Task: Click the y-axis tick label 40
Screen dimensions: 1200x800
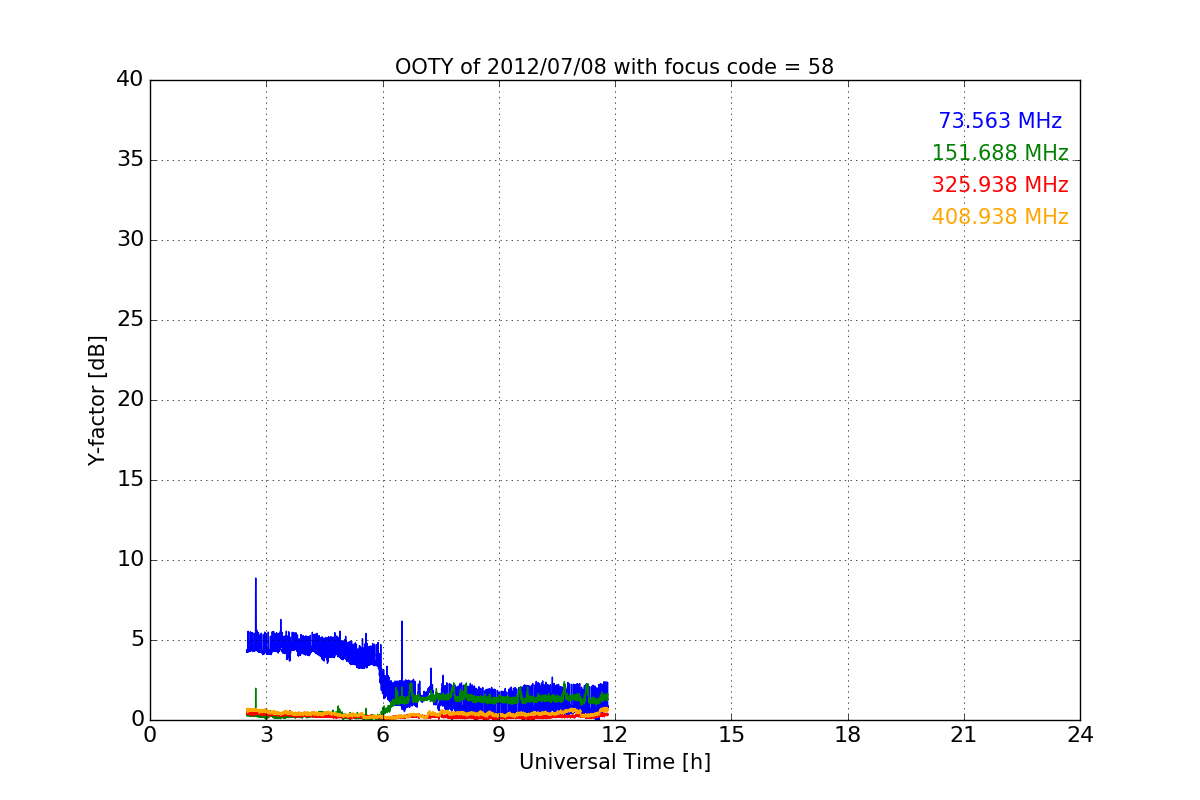Action: coord(130,80)
